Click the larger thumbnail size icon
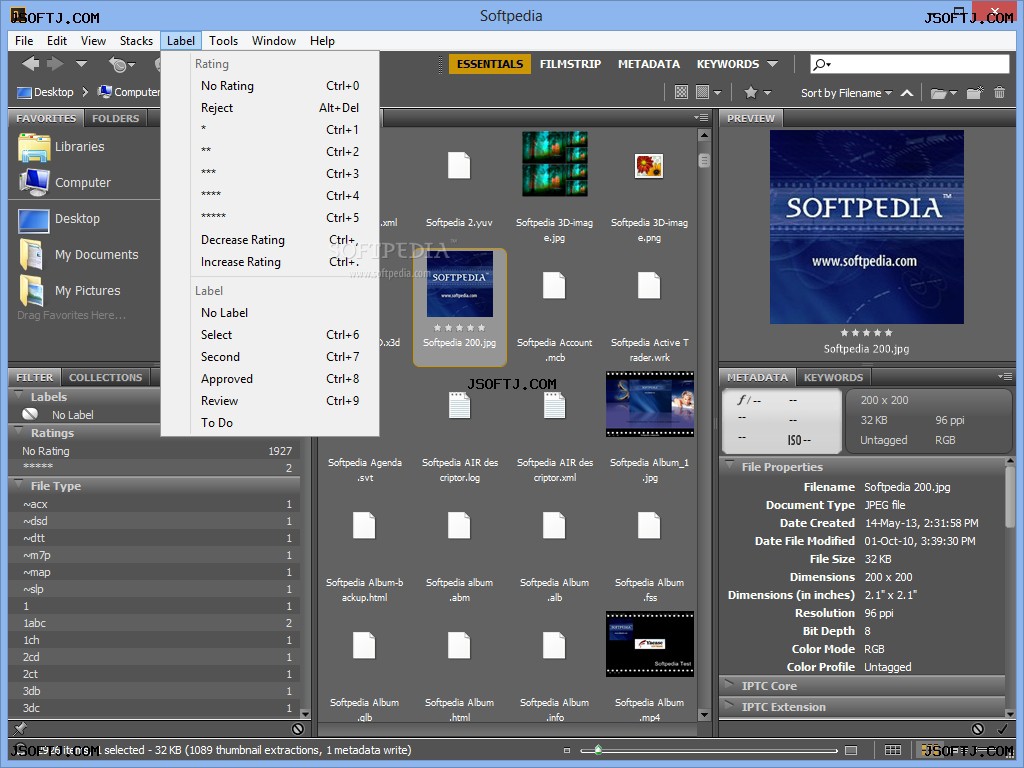The height and width of the screenshot is (768, 1024). [x=851, y=750]
